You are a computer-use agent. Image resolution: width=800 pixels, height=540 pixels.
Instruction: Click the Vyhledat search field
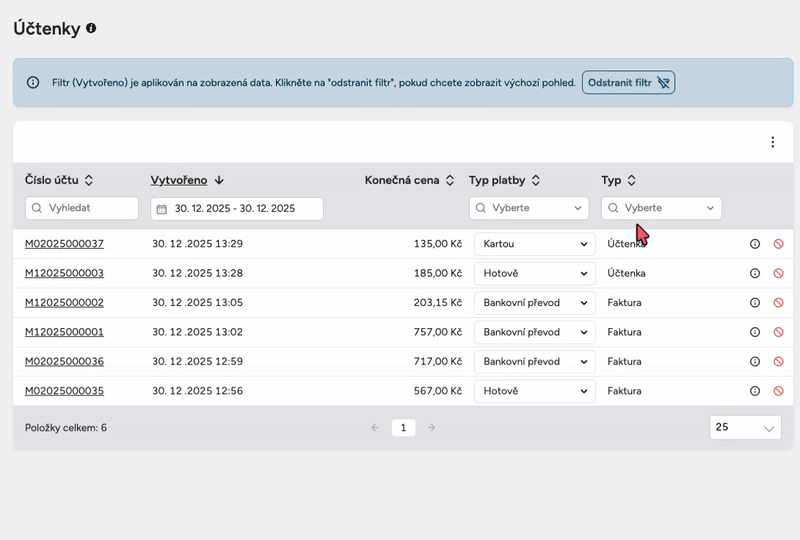pos(82,208)
